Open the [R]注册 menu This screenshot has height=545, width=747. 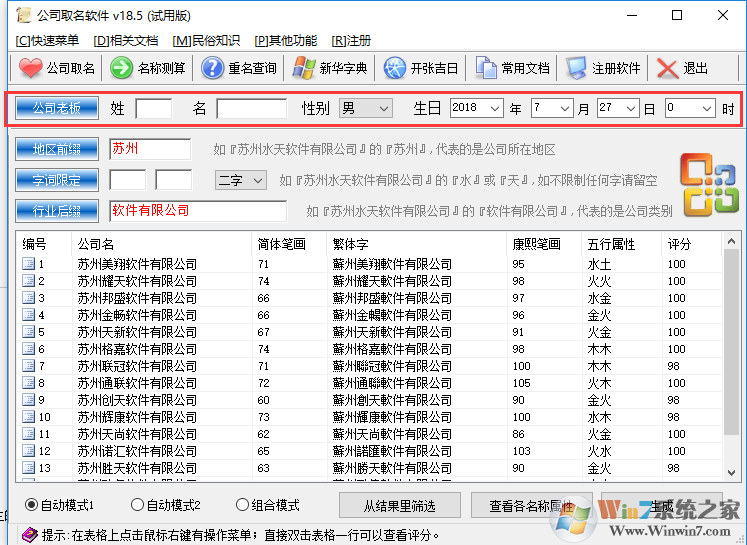351,41
